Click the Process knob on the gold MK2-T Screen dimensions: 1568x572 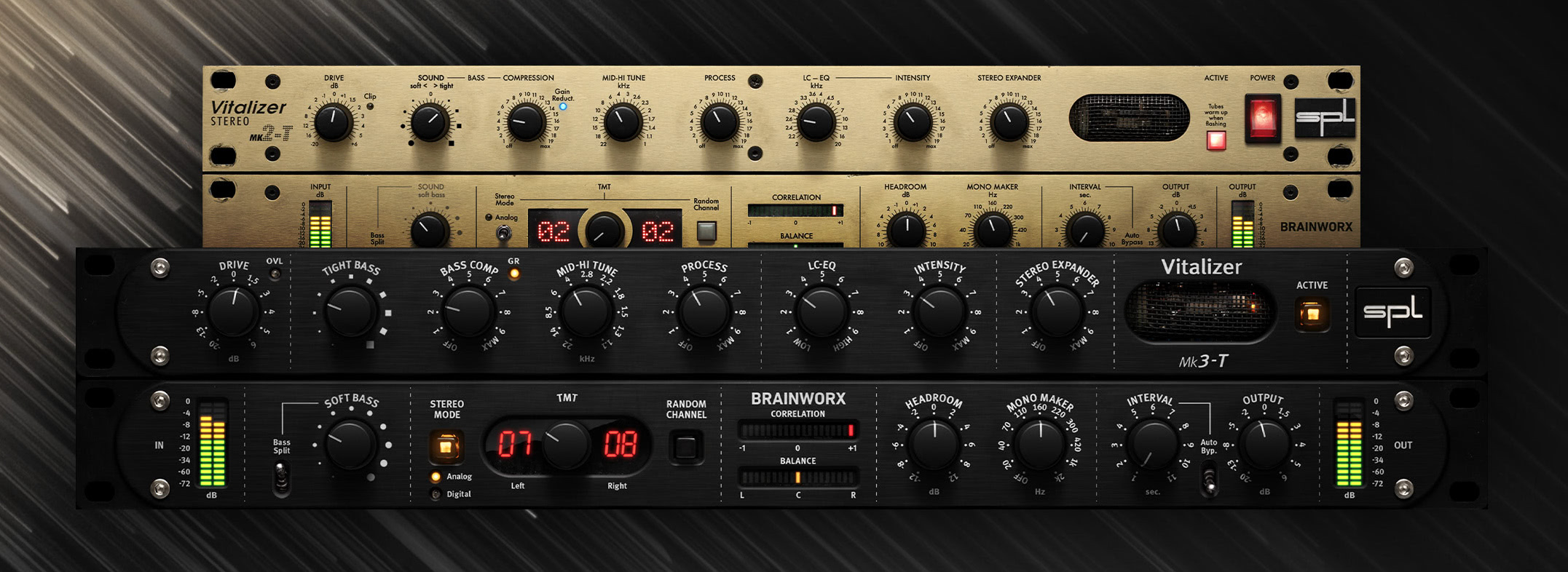pyautogui.click(x=720, y=122)
